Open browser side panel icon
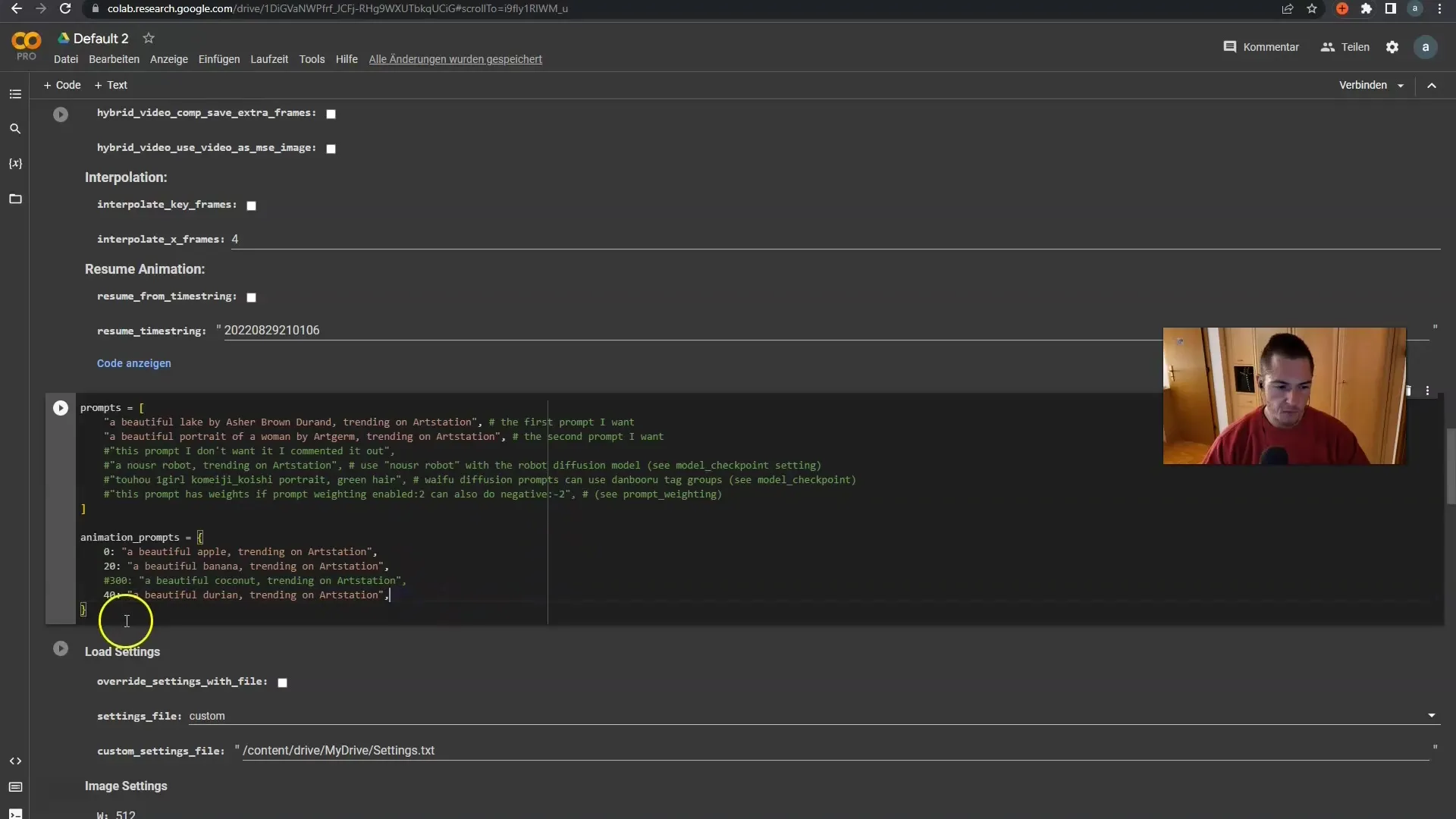Image resolution: width=1456 pixels, height=819 pixels. click(1391, 8)
